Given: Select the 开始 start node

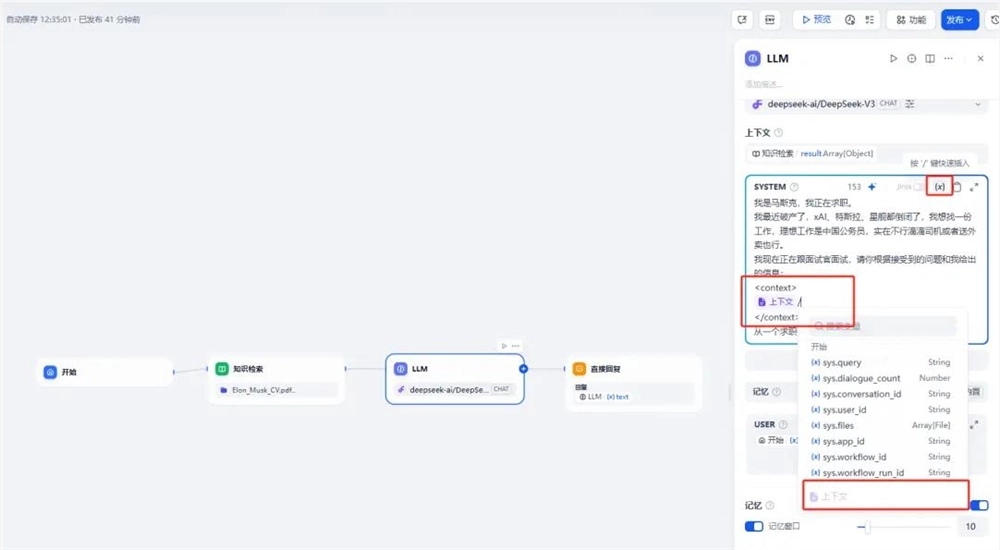Looking at the screenshot, I should (x=105, y=372).
